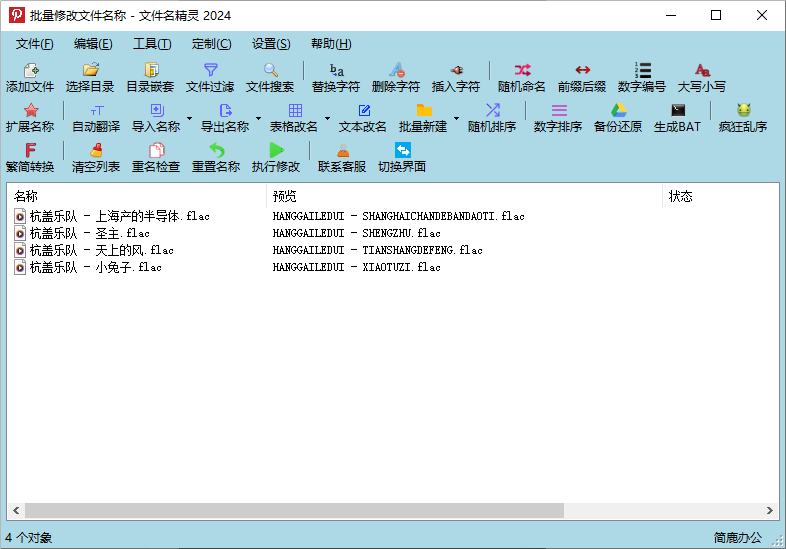This screenshot has height=549, width=786.
Task: Apply 数字排序 lines icon
Action: click(559, 110)
